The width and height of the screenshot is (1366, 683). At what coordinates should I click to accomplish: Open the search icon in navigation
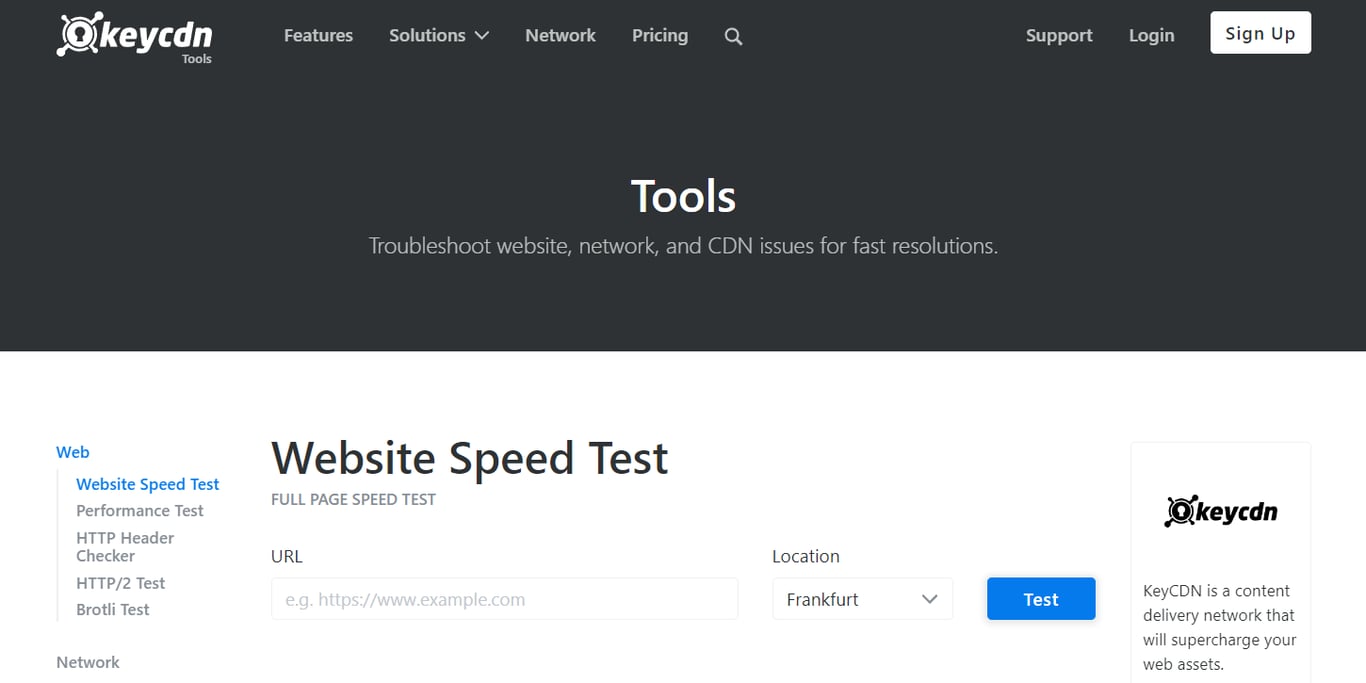click(733, 36)
